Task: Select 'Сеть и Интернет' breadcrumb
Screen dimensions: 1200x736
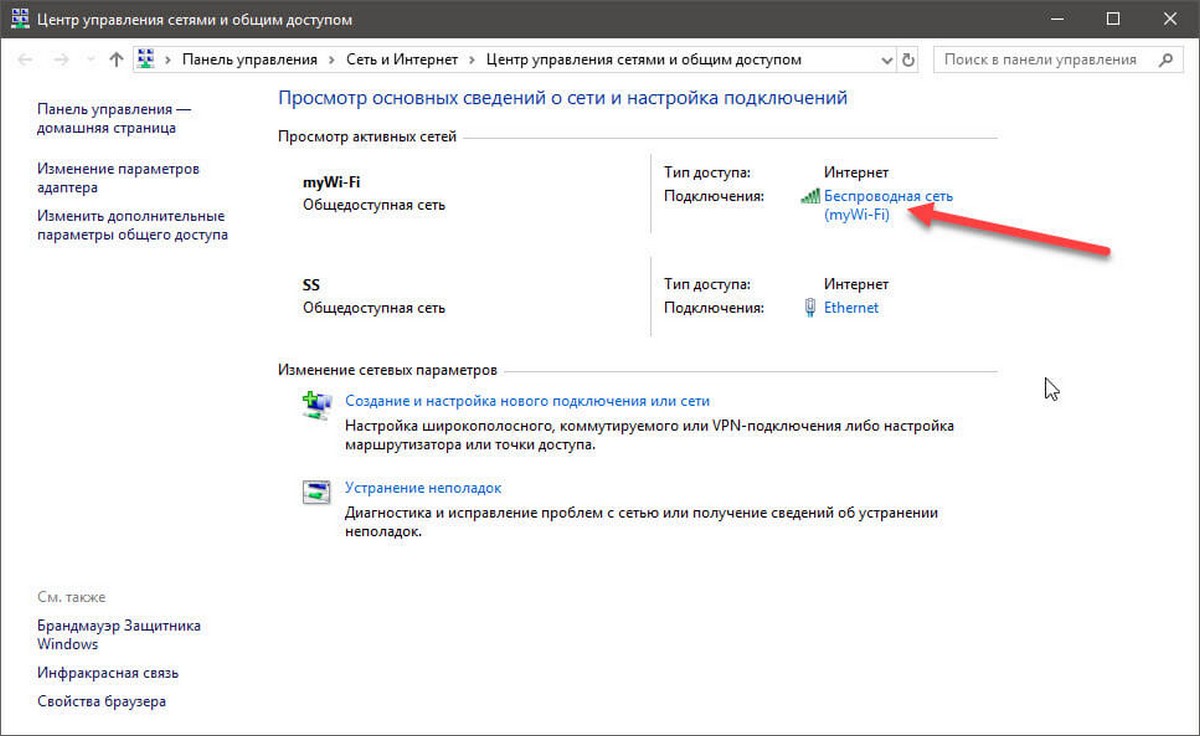Action: (x=402, y=60)
